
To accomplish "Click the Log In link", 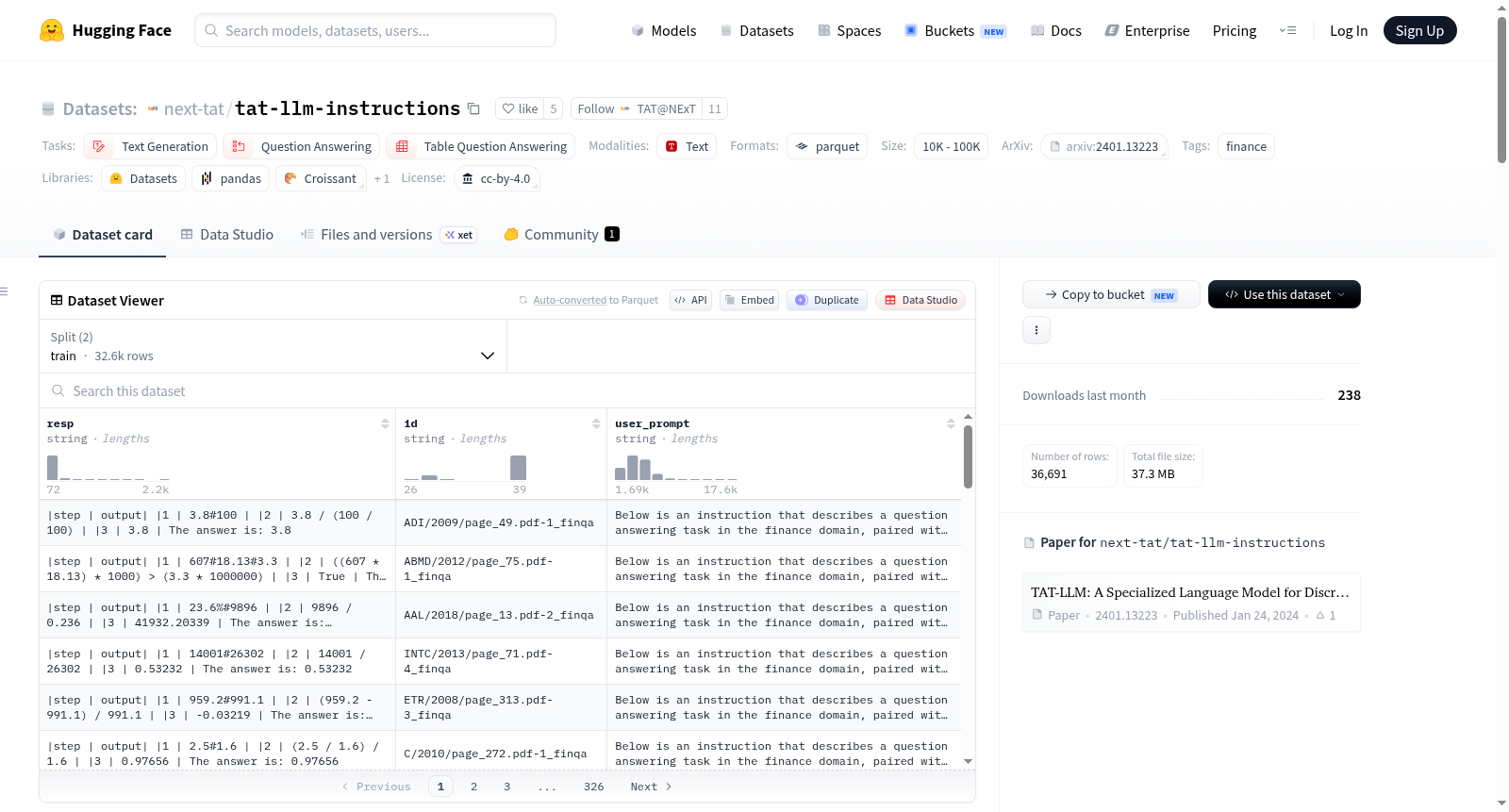I will tap(1349, 30).
